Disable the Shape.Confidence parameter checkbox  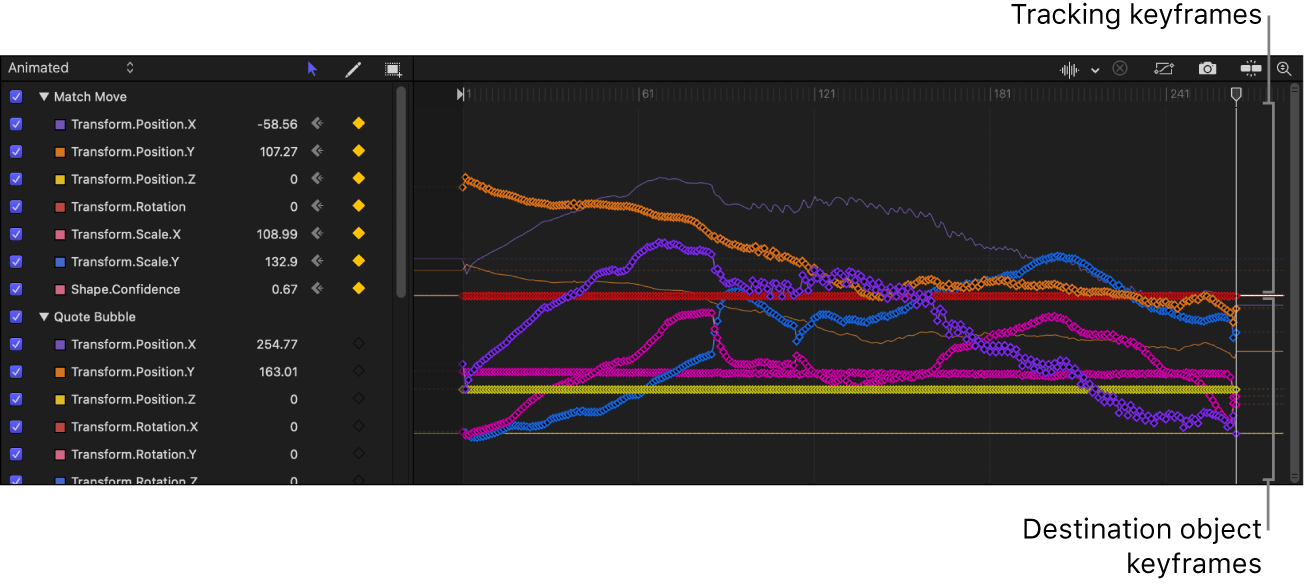click(14, 288)
